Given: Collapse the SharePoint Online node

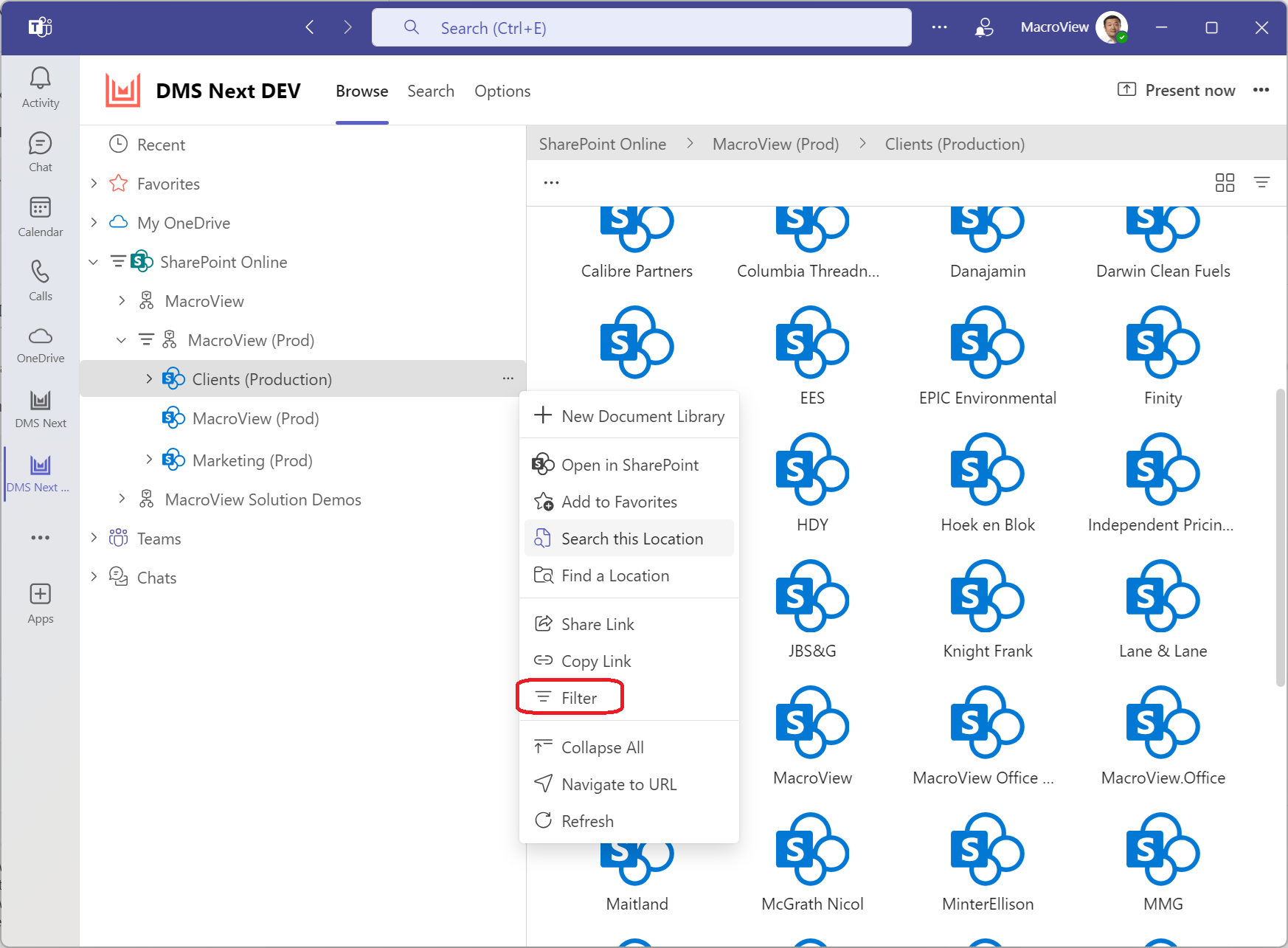Looking at the screenshot, I should point(94,261).
